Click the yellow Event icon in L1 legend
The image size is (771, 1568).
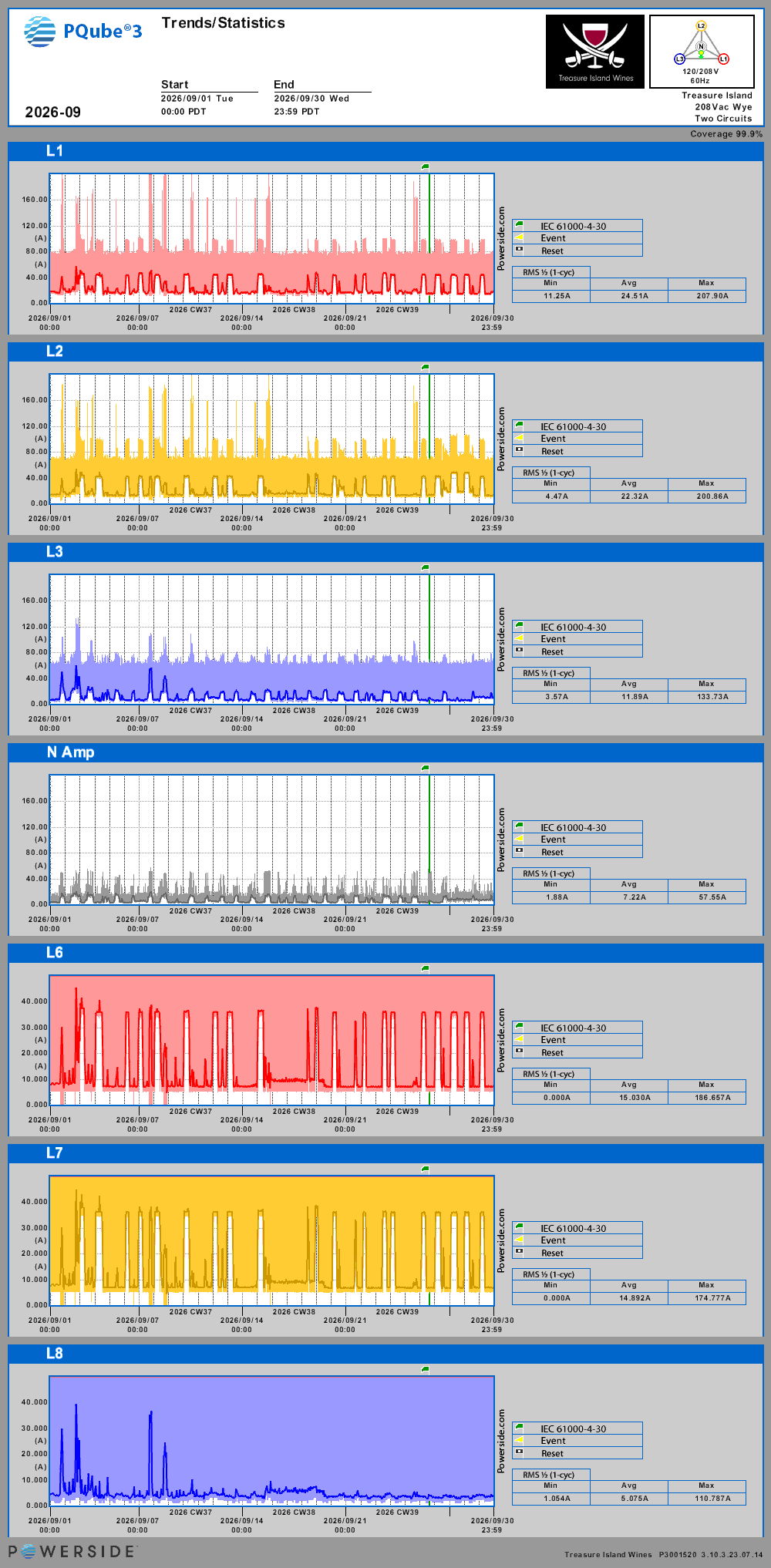coord(520,237)
